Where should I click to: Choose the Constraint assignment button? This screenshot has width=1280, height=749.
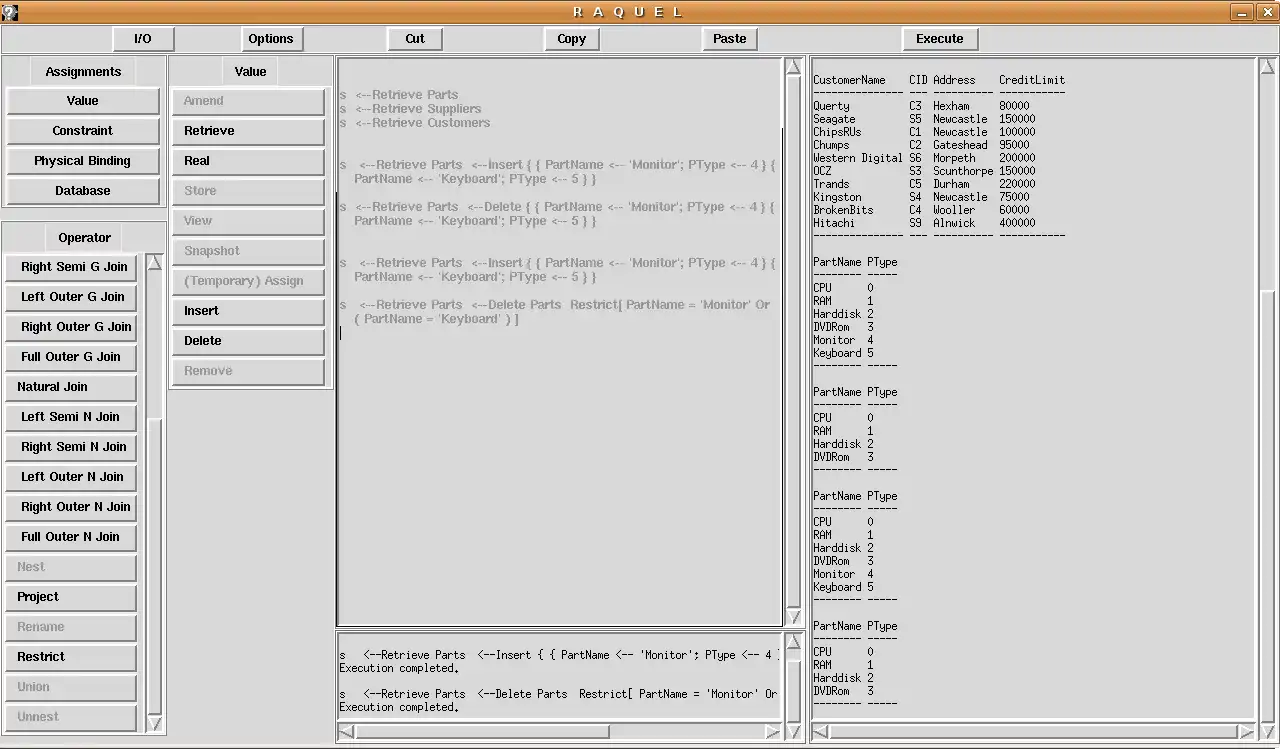click(x=83, y=131)
